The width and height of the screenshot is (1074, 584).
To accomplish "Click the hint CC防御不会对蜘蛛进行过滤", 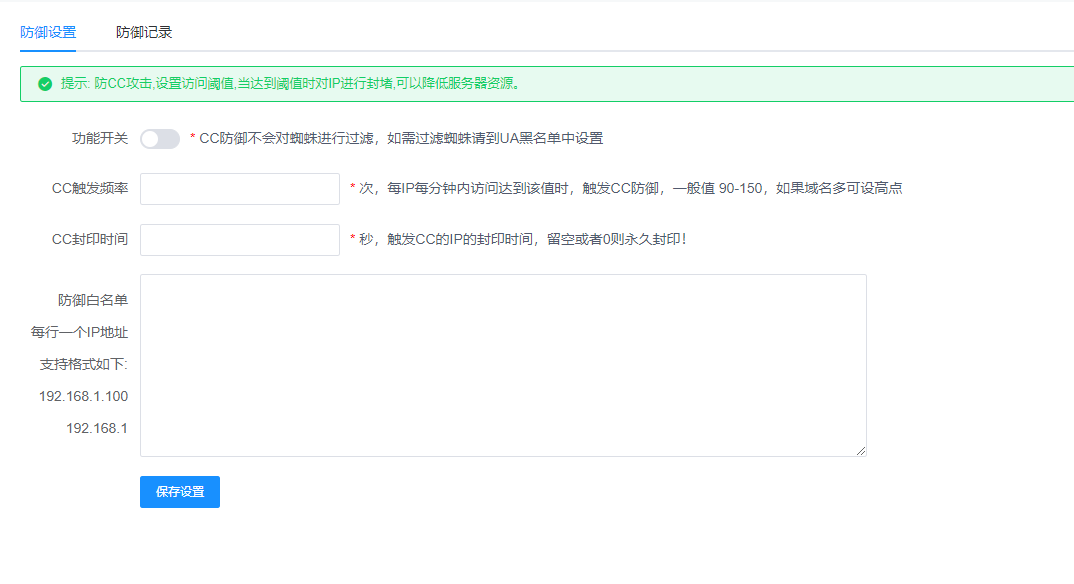I will point(286,138).
